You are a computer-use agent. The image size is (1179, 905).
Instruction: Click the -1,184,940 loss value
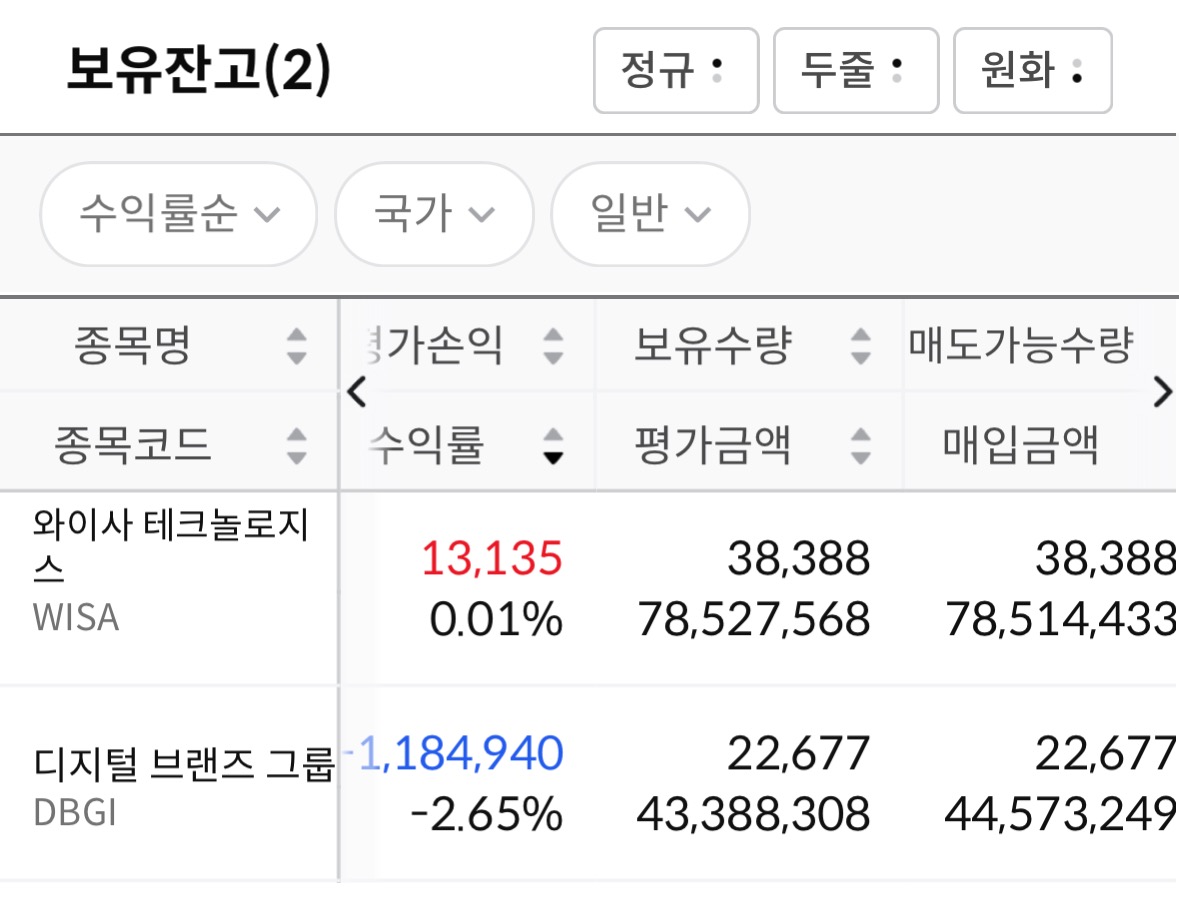[453, 753]
